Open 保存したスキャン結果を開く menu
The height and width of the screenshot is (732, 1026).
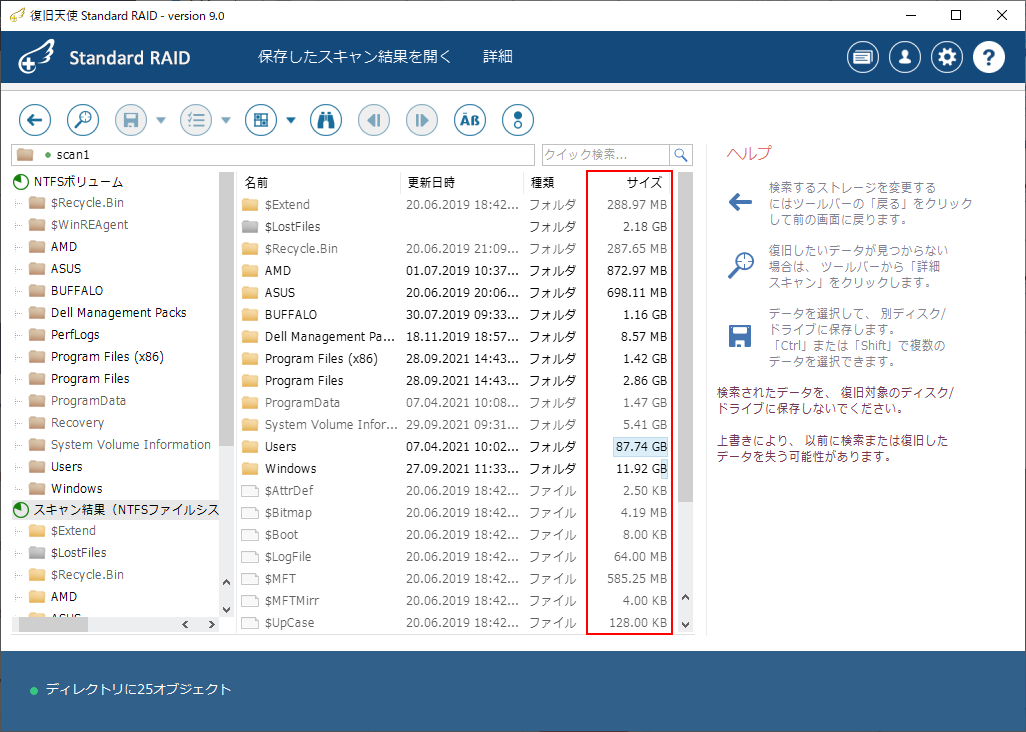355,57
